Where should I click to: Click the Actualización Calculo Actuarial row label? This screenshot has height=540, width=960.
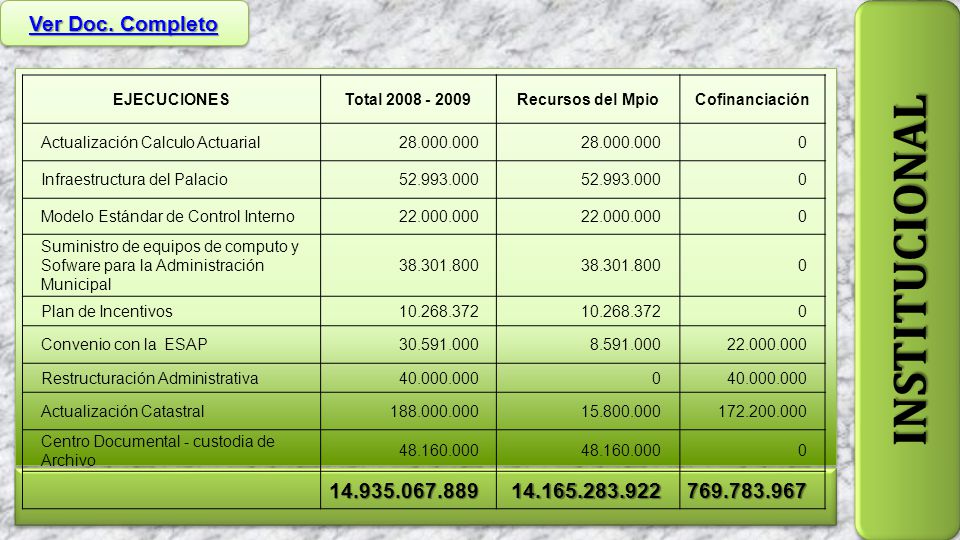coord(151,142)
